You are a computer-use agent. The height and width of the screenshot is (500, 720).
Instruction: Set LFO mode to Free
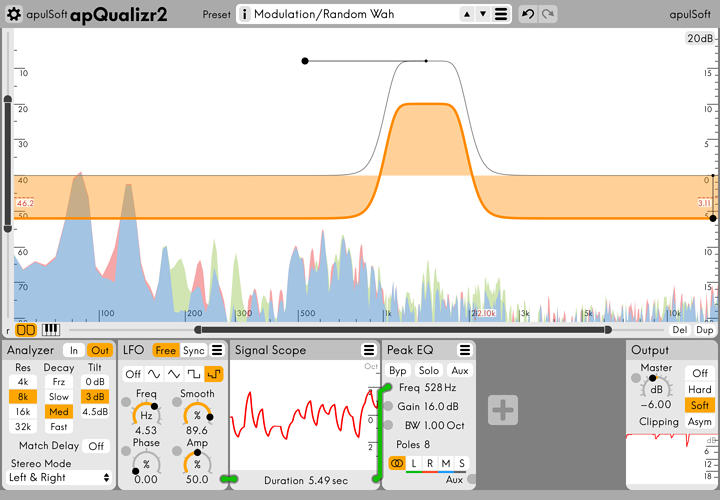coord(165,350)
